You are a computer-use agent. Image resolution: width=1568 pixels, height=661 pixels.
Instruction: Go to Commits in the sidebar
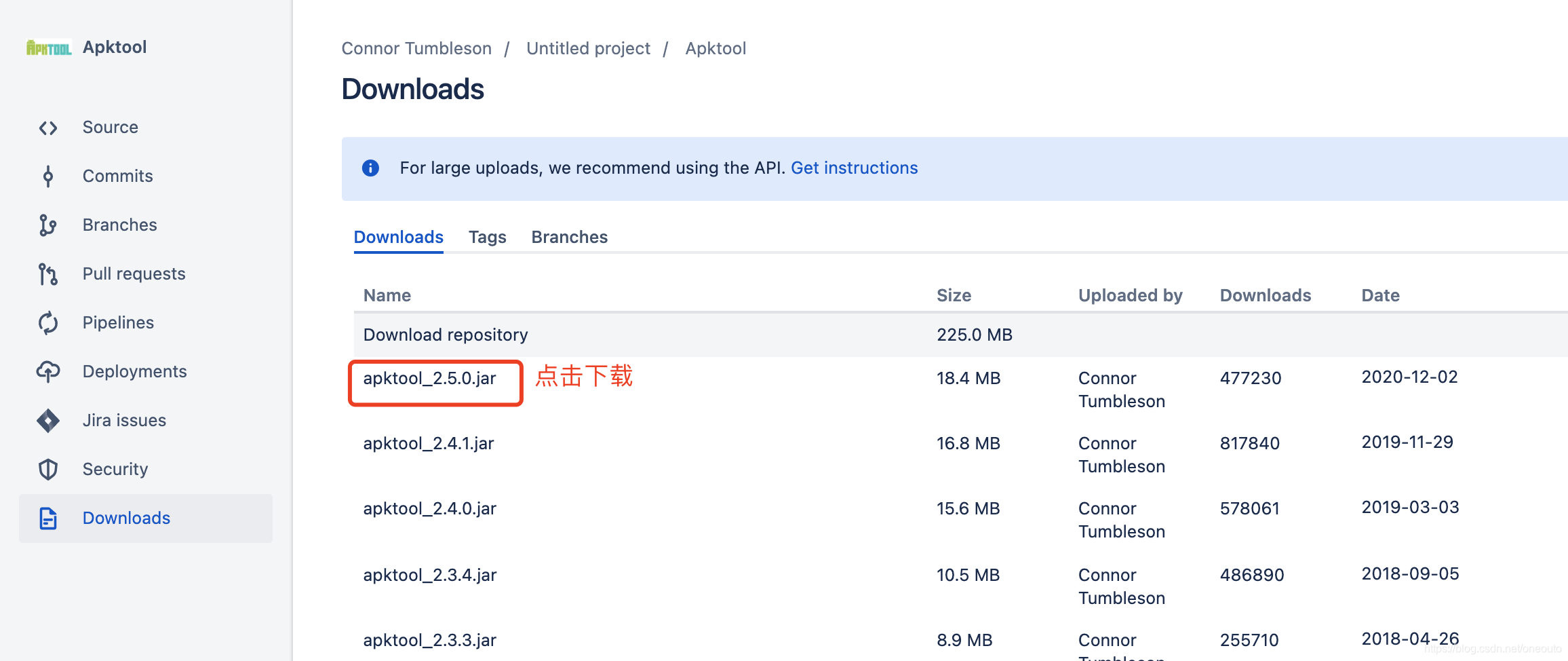click(117, 176)
